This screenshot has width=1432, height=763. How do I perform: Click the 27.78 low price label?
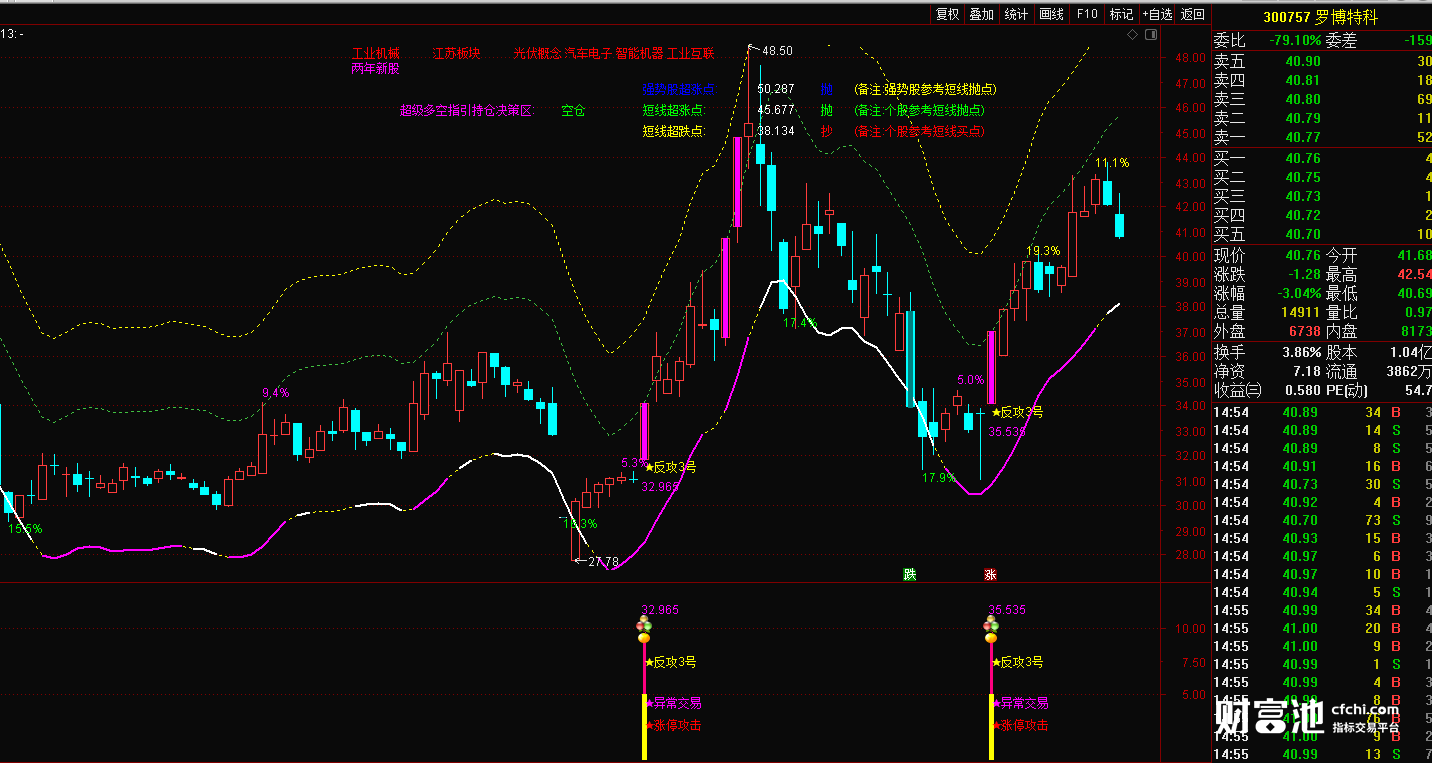(x=603, y=562)
